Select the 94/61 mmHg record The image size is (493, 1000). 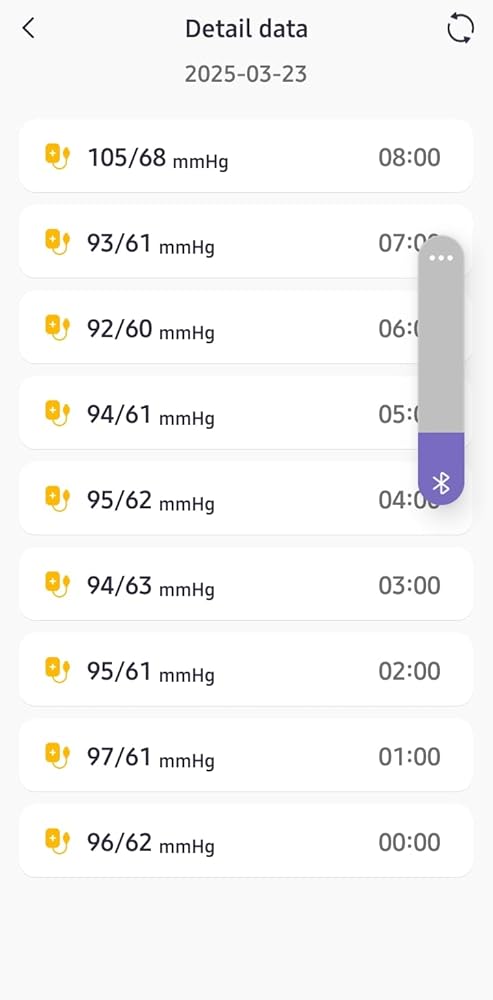246,413
